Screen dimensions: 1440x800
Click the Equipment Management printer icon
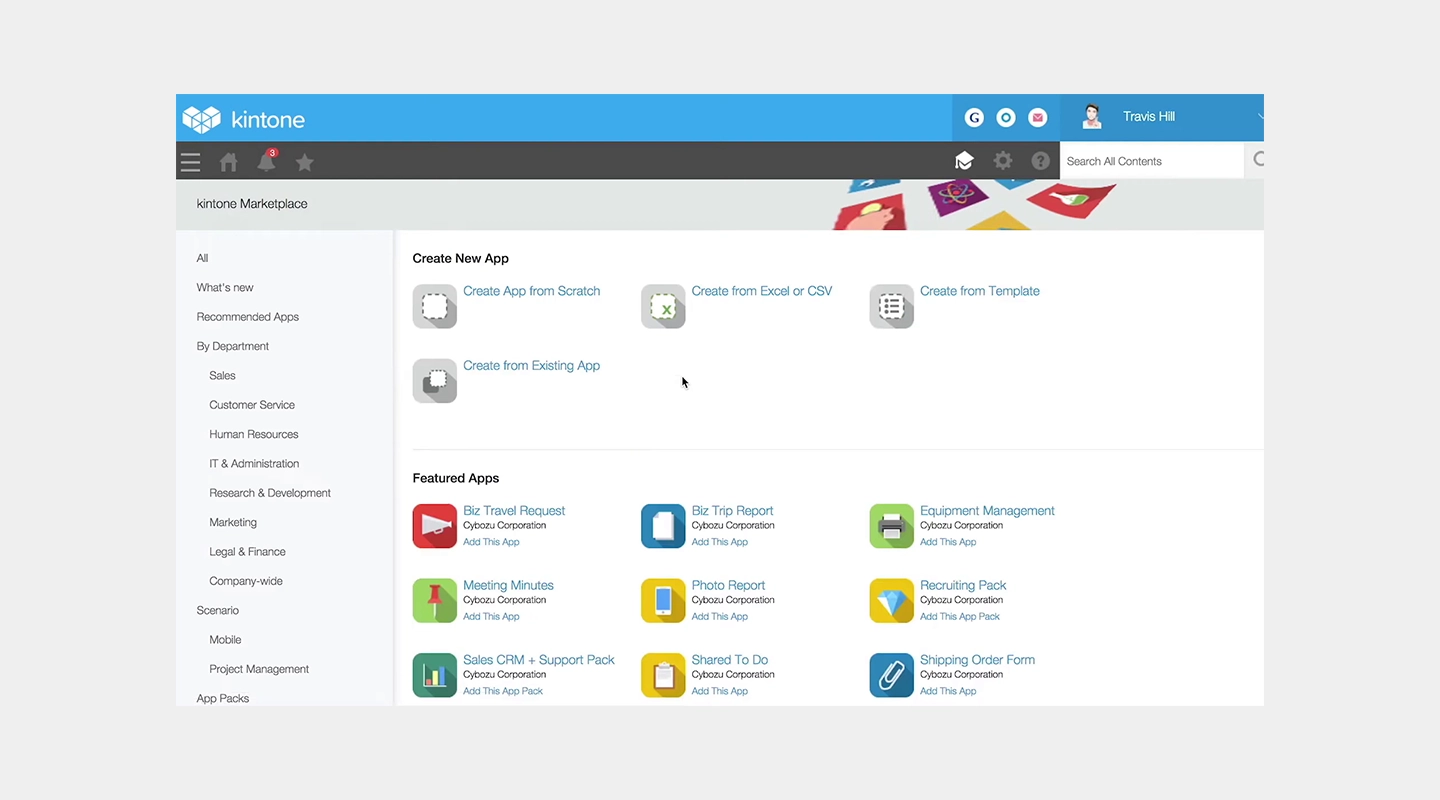pyautogui.click(x=892, y=526)
